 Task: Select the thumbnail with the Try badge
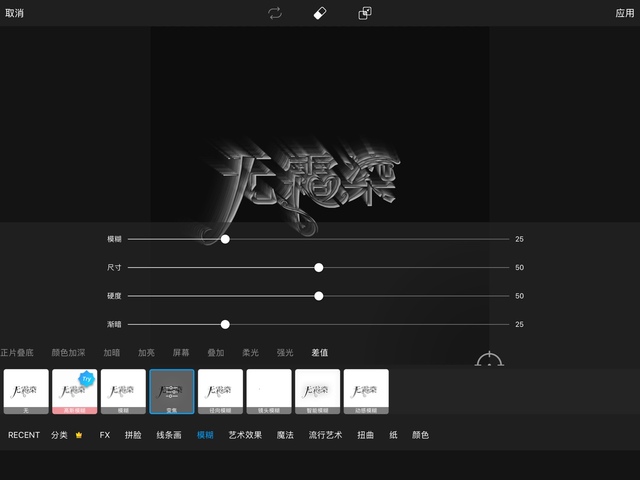75,391
